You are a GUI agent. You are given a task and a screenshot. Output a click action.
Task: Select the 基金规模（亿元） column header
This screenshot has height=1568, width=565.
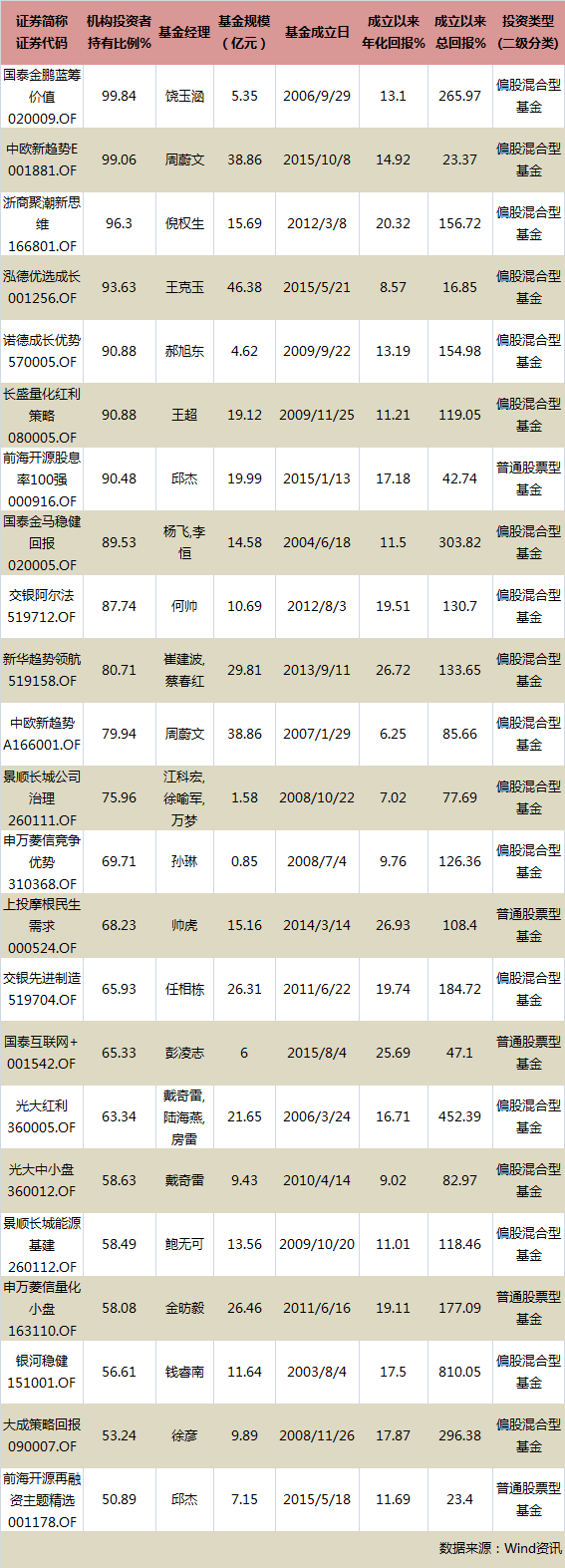(244, 32)
